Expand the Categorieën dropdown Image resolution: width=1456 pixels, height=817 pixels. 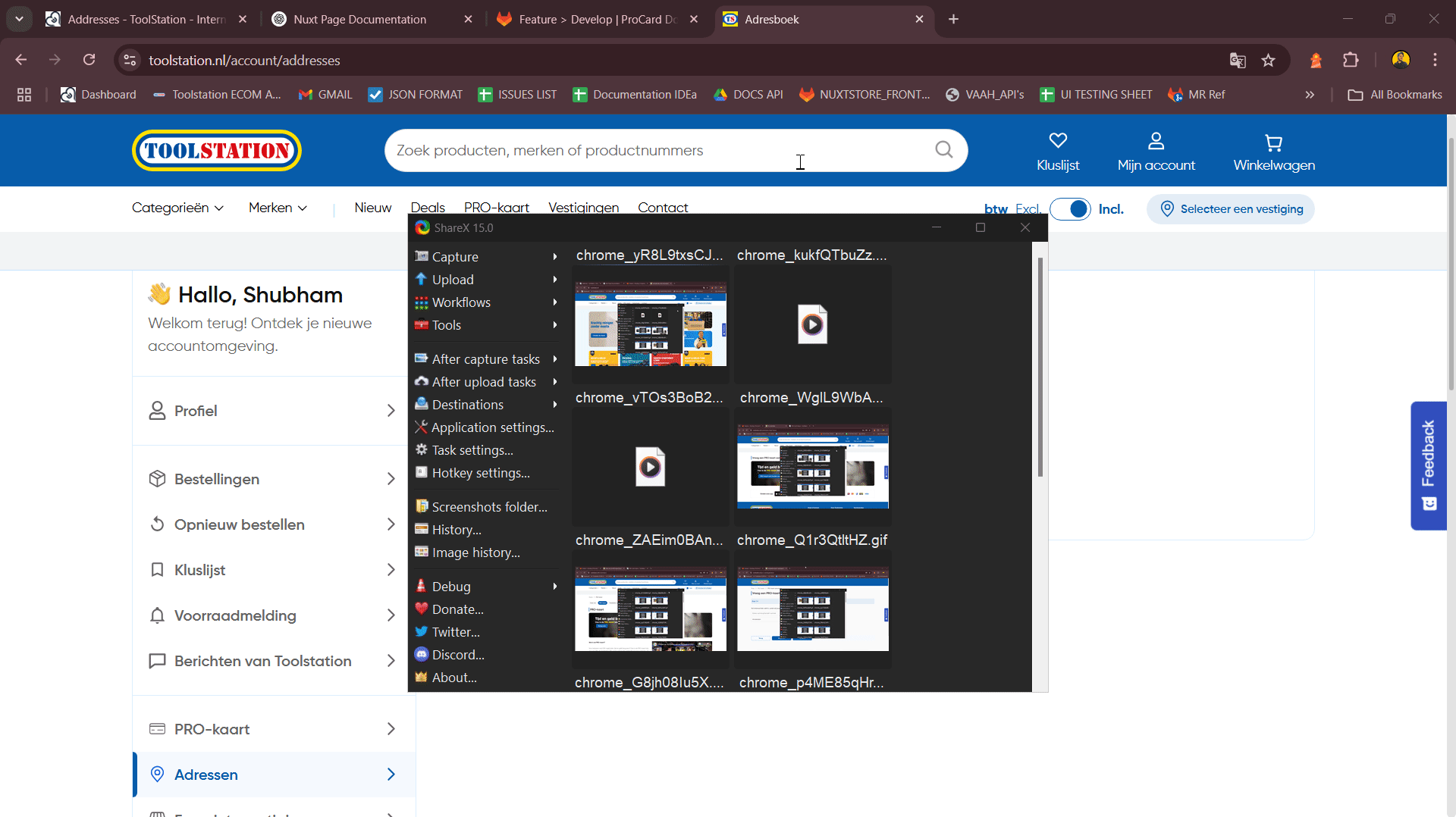coord(177,208)
